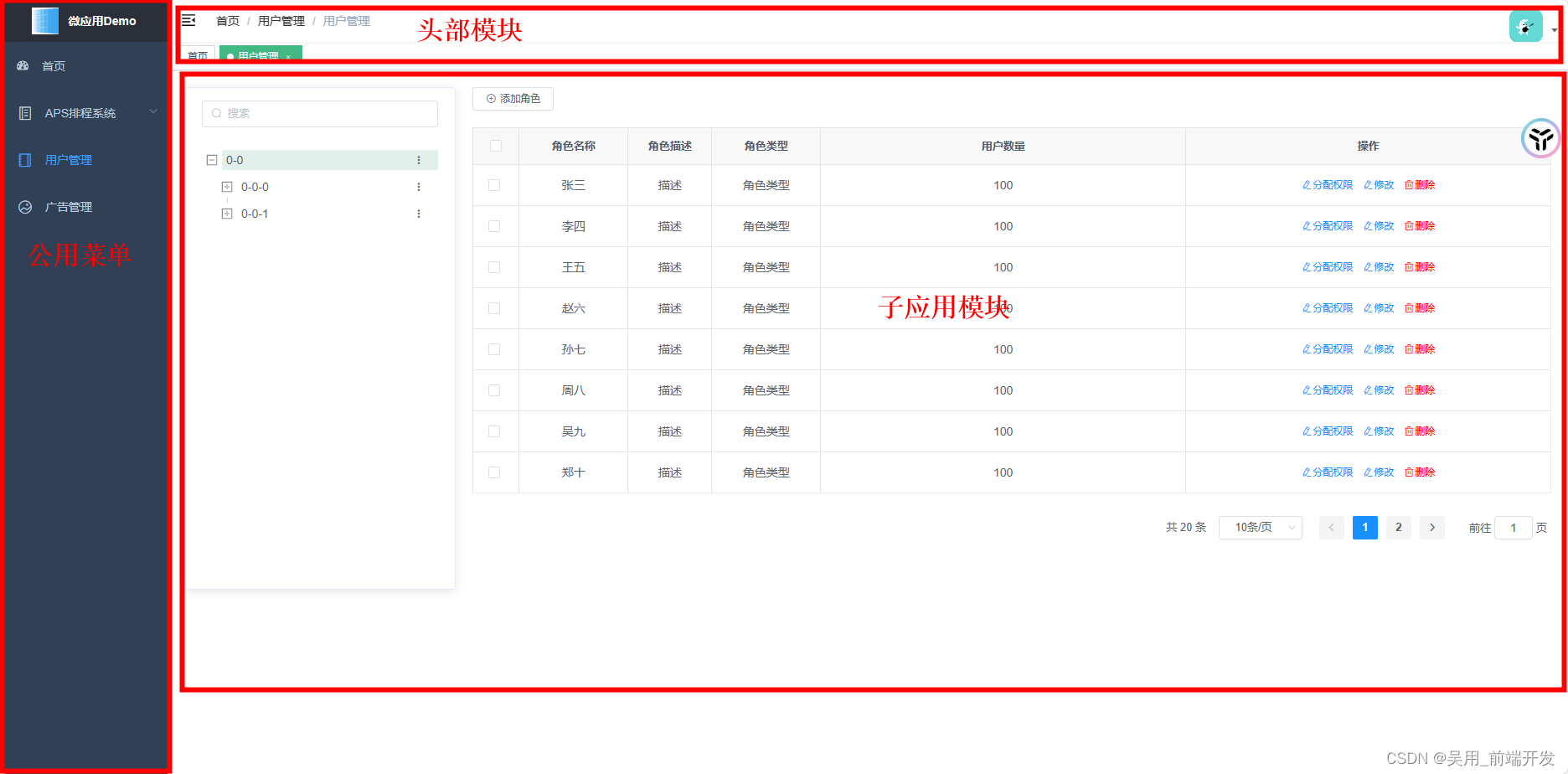
Task: Click the 首页 breadcrumb link
Action: click(228, 21)
